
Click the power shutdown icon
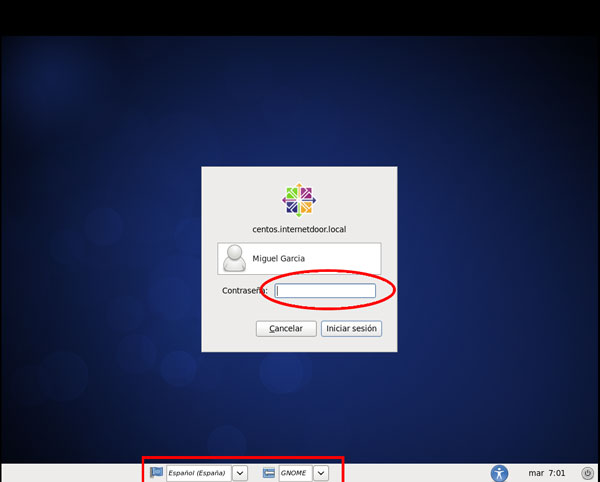pos(588,473)
